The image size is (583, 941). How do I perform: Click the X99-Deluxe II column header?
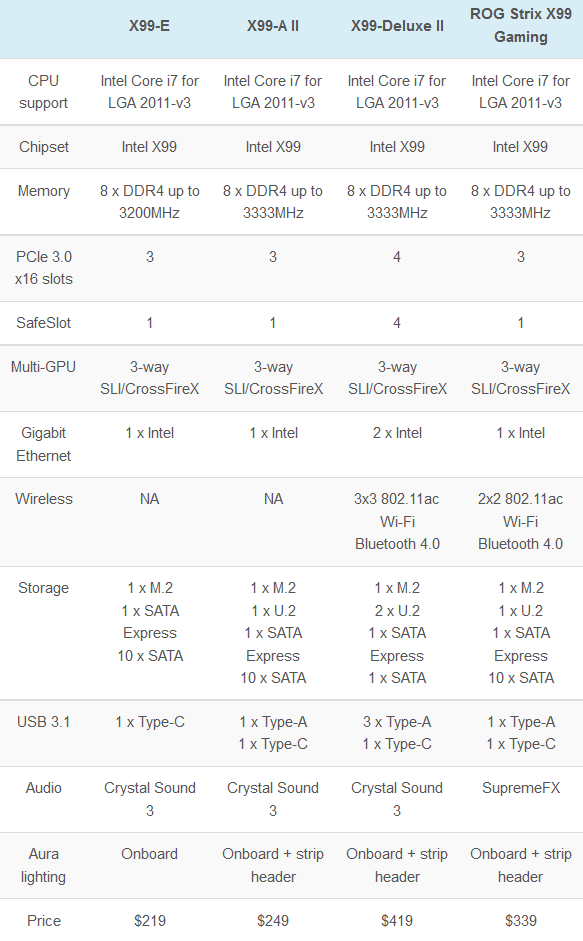click(397, 26)
